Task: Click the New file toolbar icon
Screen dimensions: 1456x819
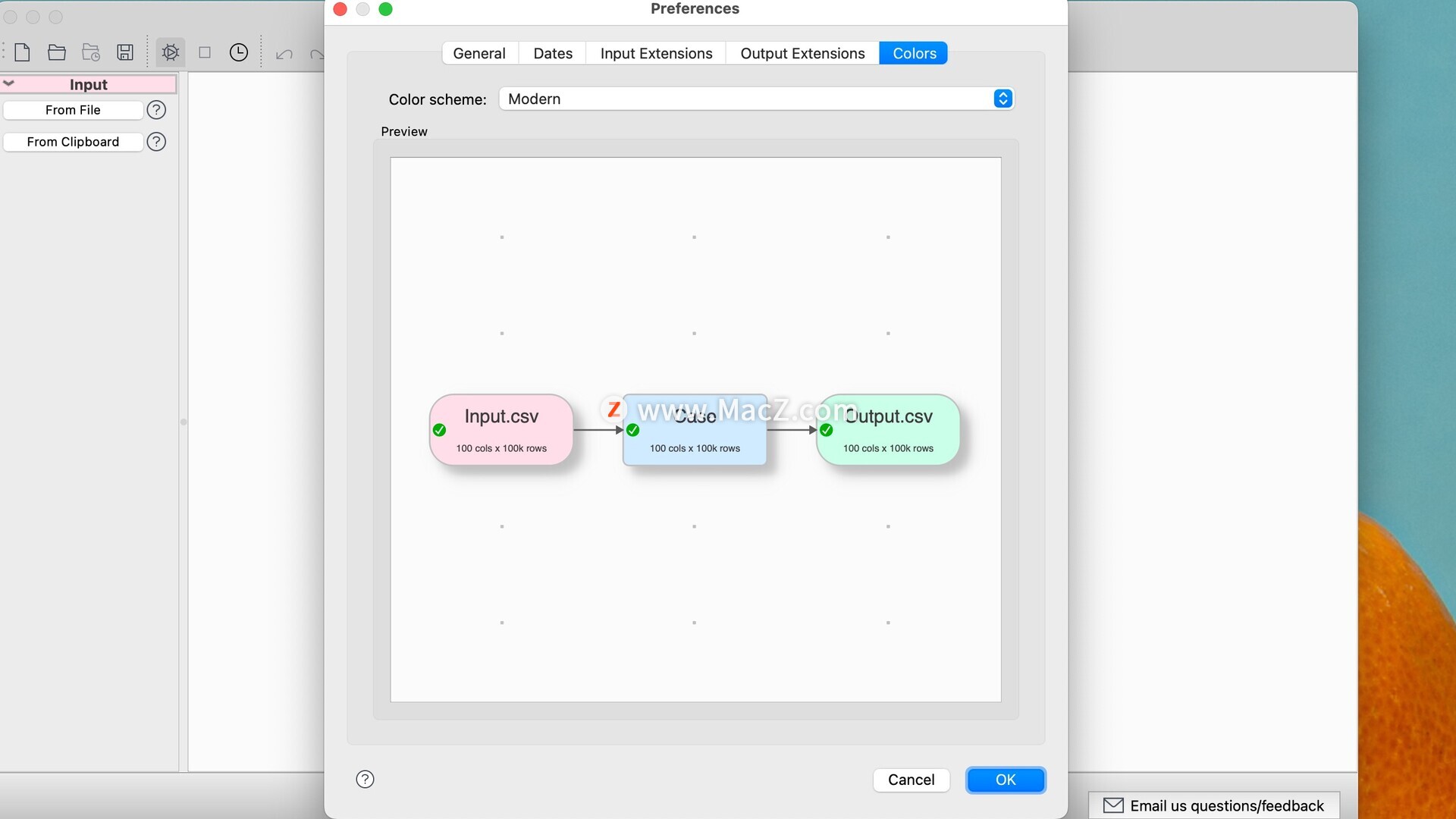Action: pyautogui.click(x=22, y=52)
